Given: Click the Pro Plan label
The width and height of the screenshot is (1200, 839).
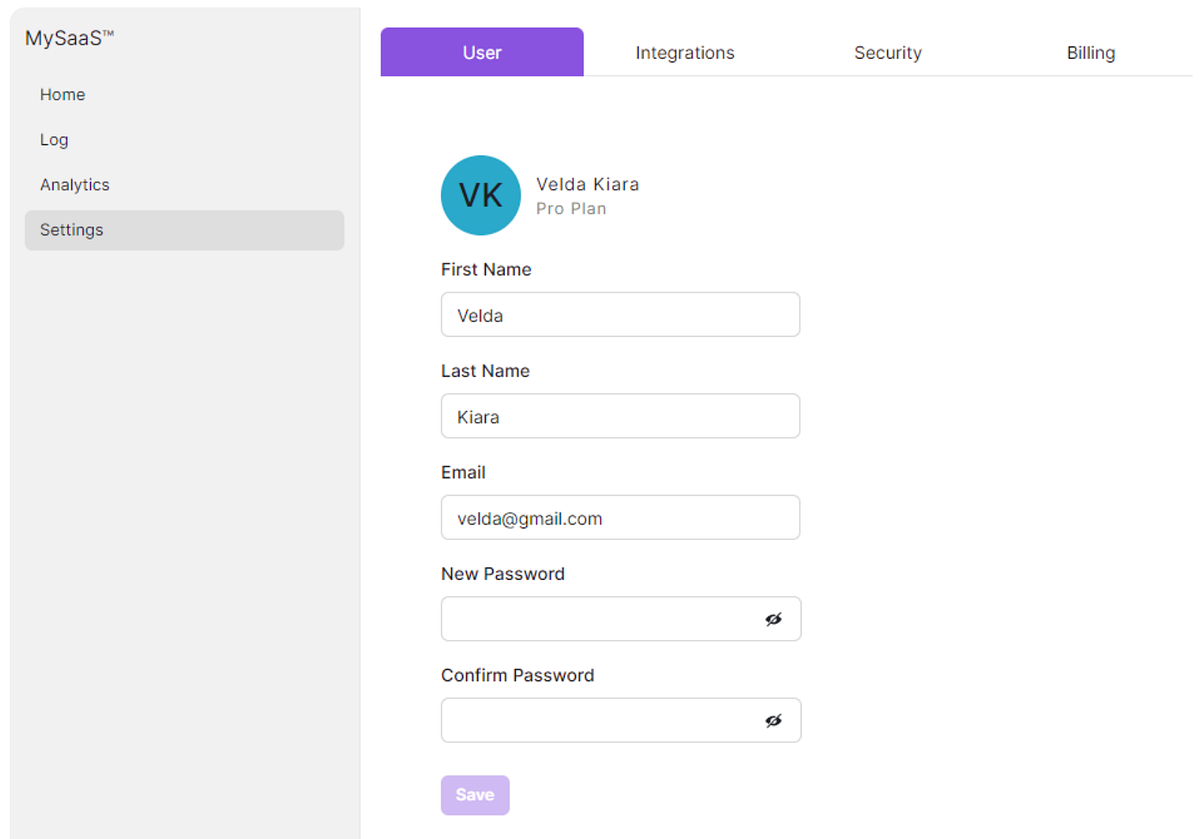Looking at the screenshot, I should pos(570,208).
